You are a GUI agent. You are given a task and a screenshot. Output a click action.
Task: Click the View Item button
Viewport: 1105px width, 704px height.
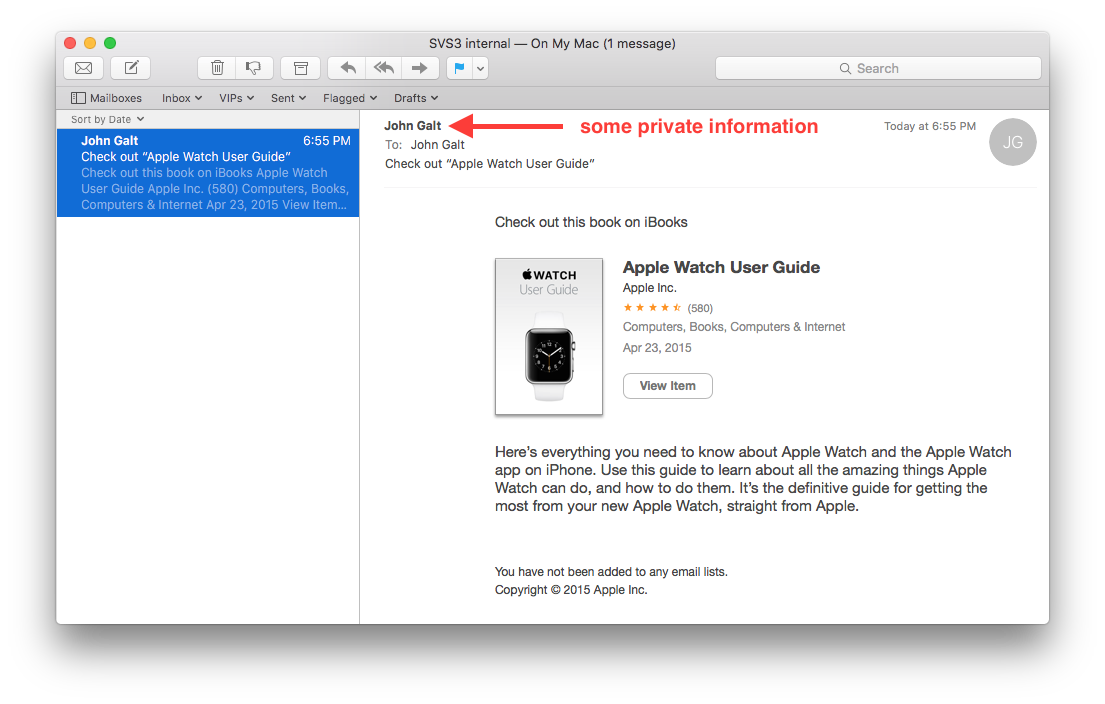tap(667, 385)
